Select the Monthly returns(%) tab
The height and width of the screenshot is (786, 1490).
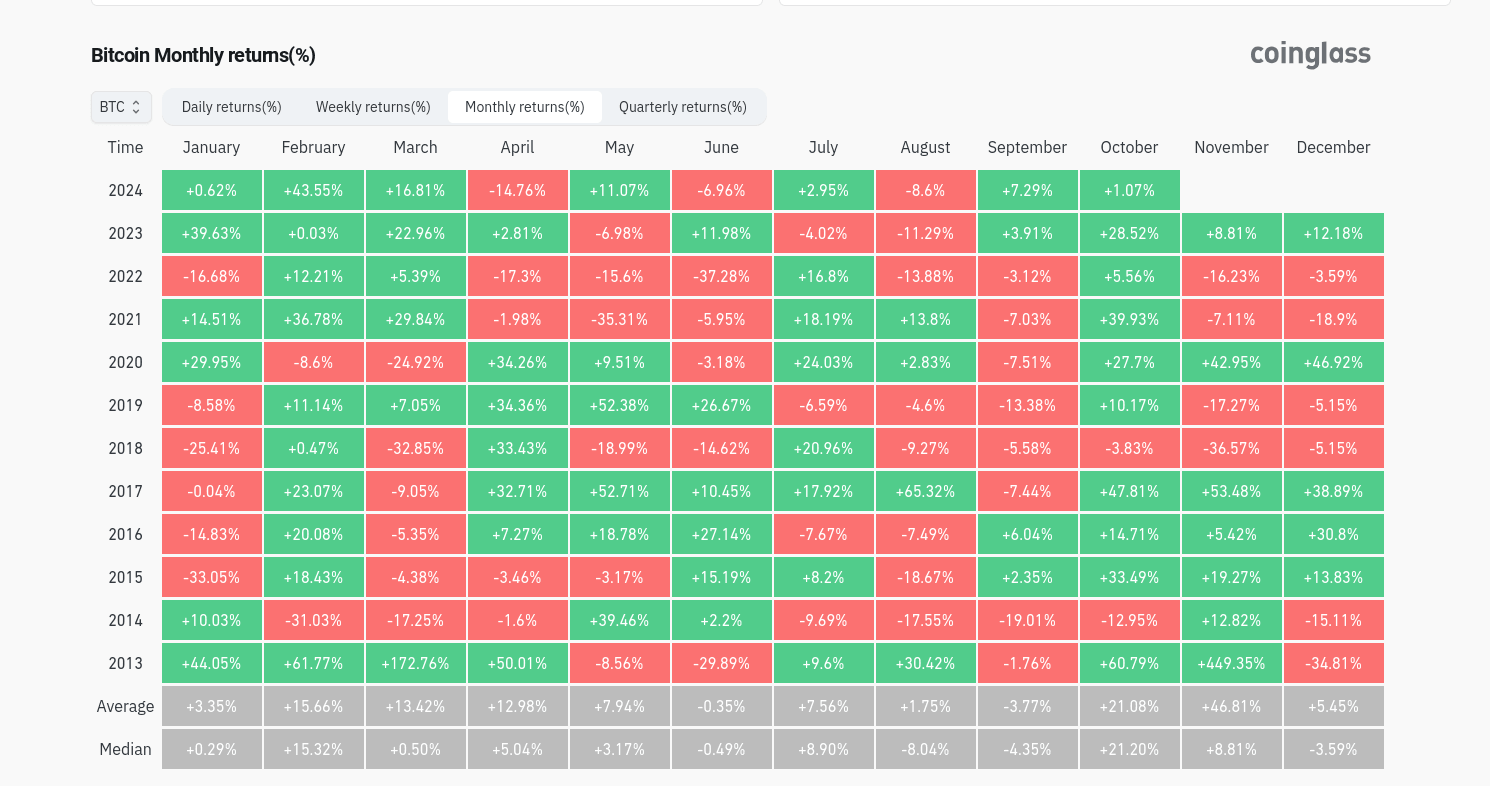[x=524, y=107]
